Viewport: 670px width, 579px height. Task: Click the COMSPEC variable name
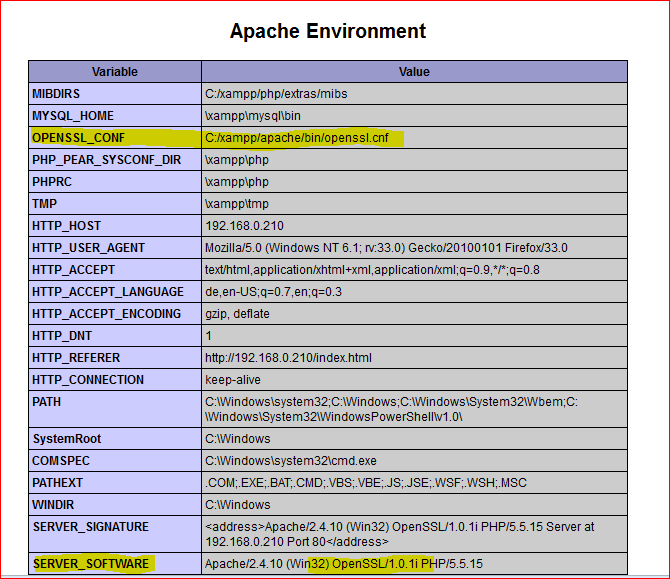(61, 461)
